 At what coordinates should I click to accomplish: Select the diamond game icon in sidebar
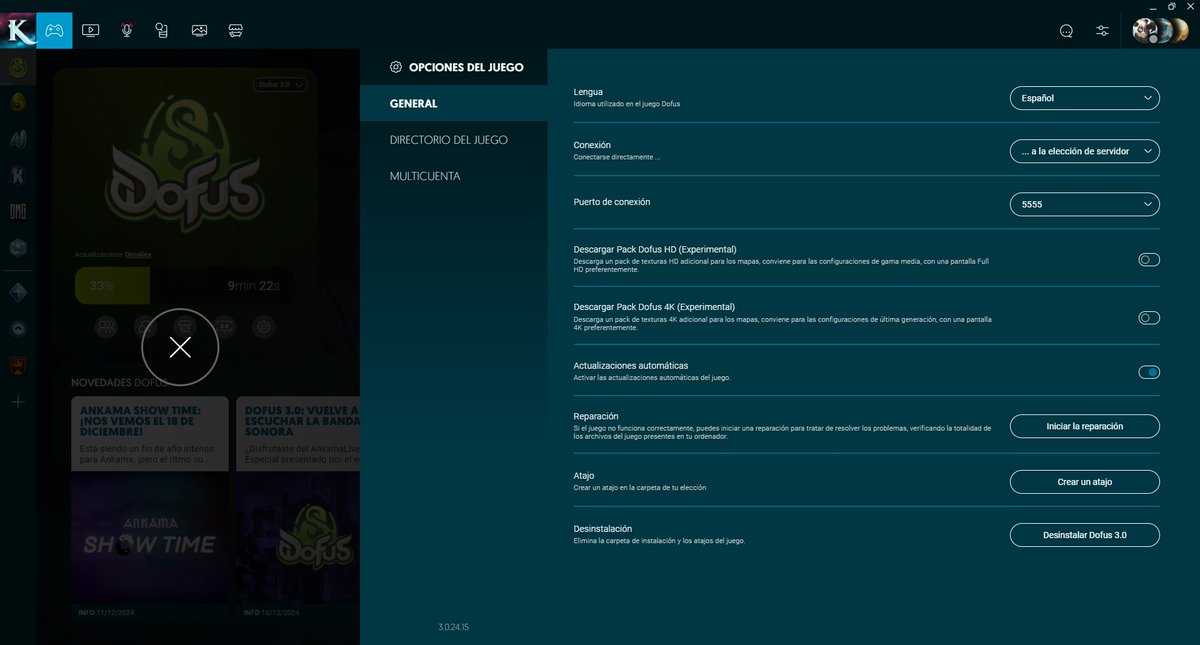[18, 293]
